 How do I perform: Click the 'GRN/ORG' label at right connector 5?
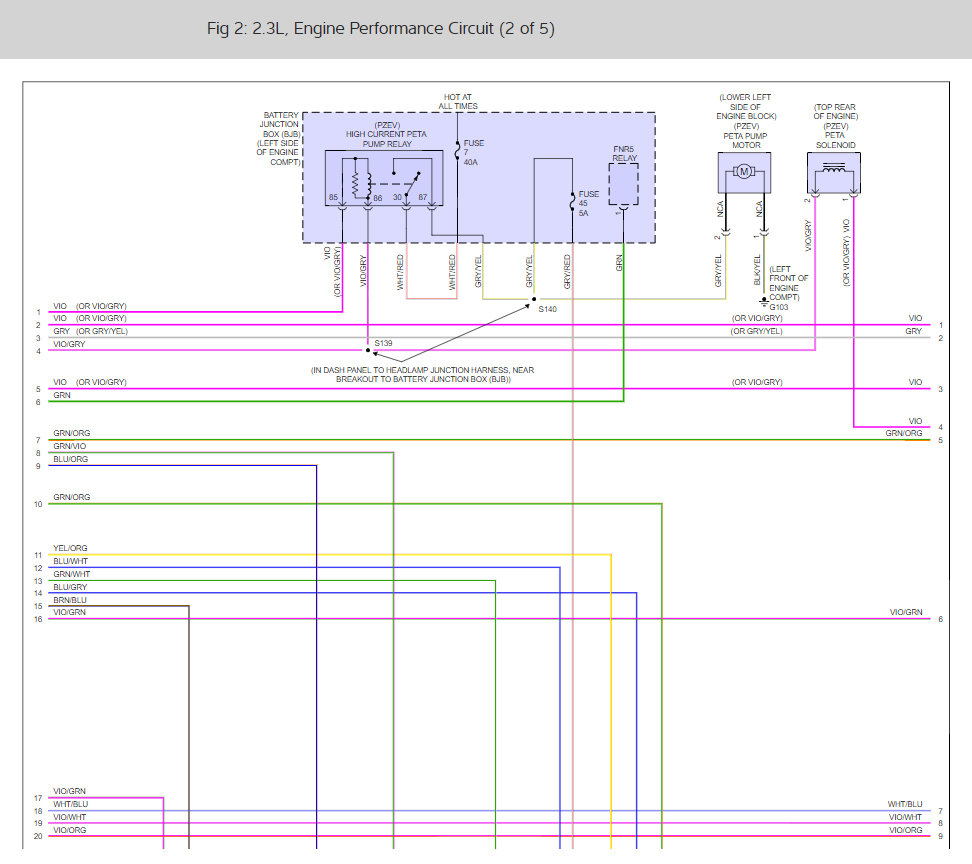pos(904,433)
